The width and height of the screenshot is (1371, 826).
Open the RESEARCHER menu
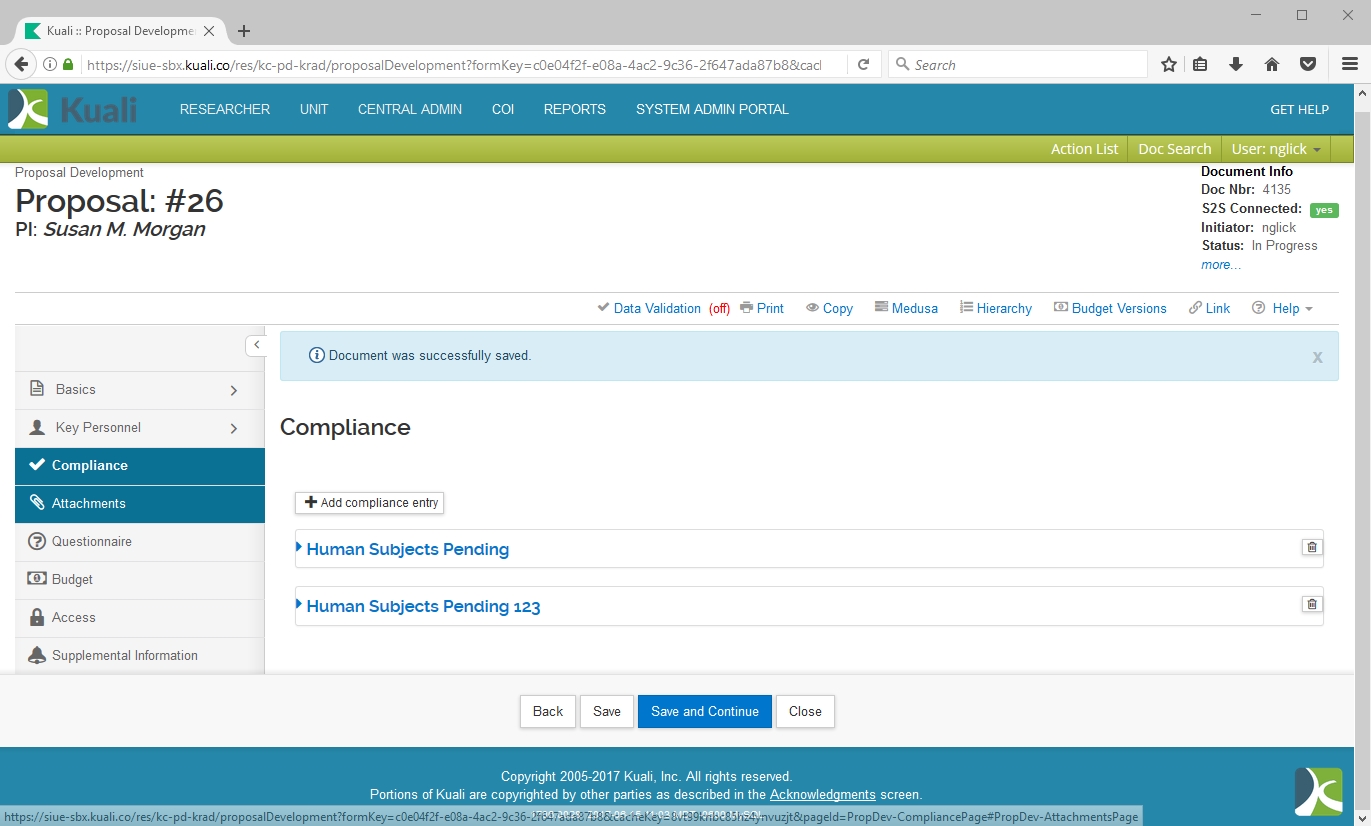pyautogui.click(x=225, y=109)
